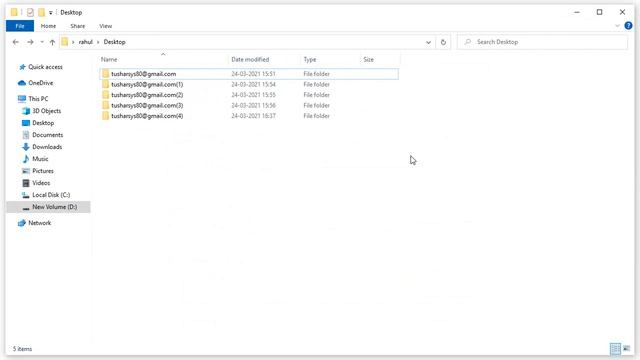The height and width of the screenshot is (360, 640).
Task: Open the Help question mark icon
Action: coord(628,26)
